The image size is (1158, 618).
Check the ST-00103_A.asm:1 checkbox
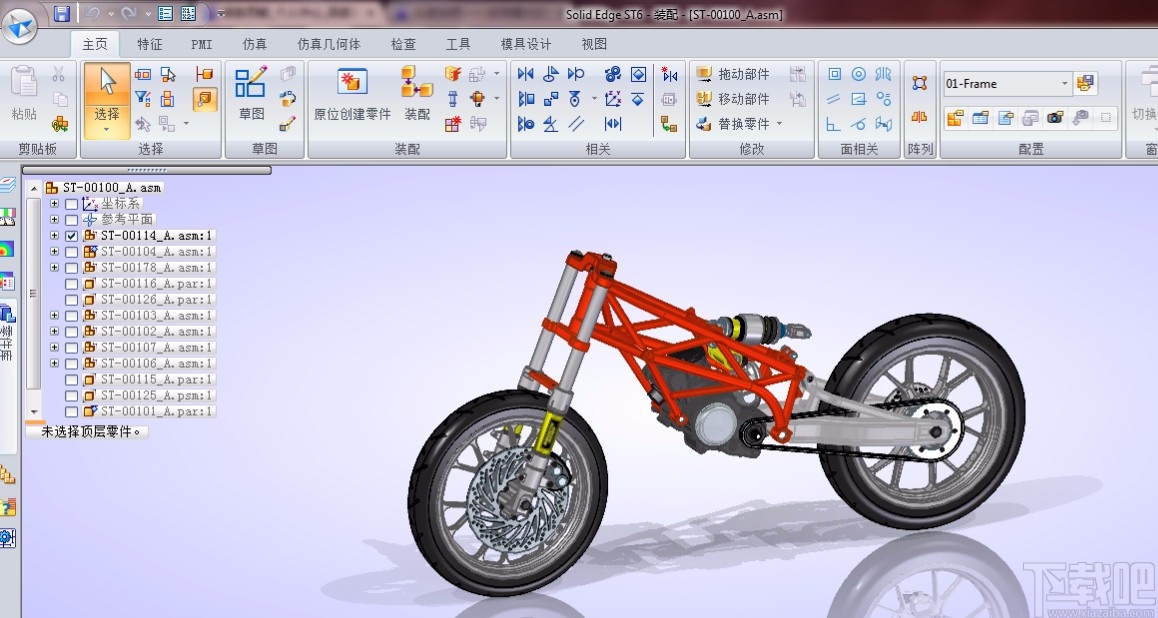coord(72,316)
